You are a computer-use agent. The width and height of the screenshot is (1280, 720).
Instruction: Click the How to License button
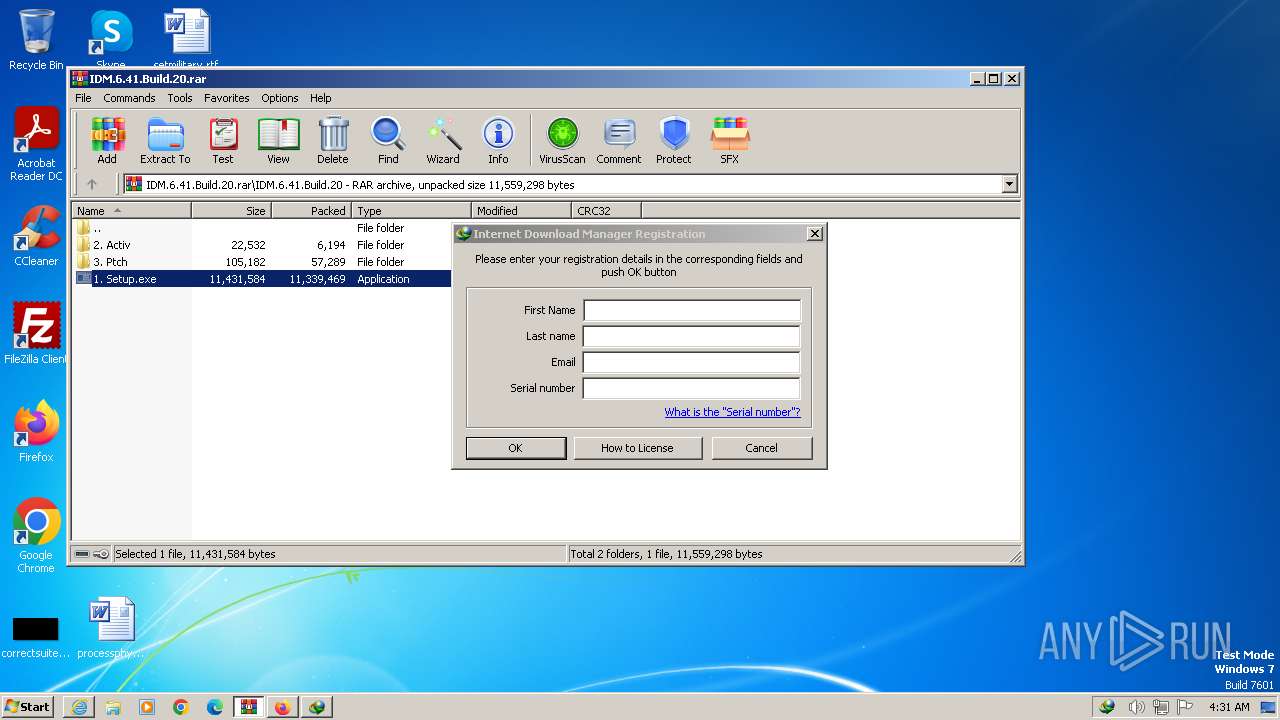click(637, 448)
